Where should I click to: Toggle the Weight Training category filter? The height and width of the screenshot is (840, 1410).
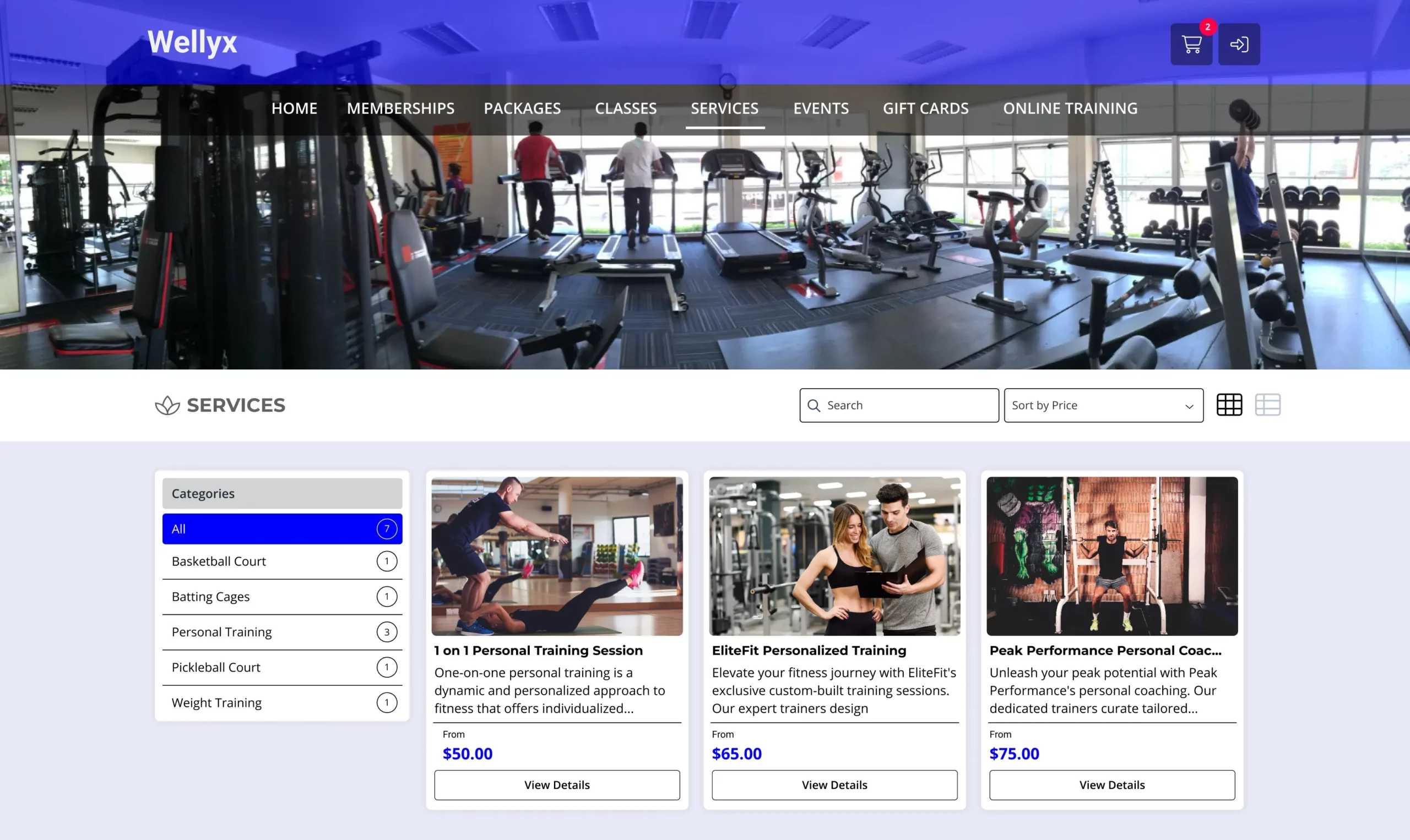click(283, 702)
